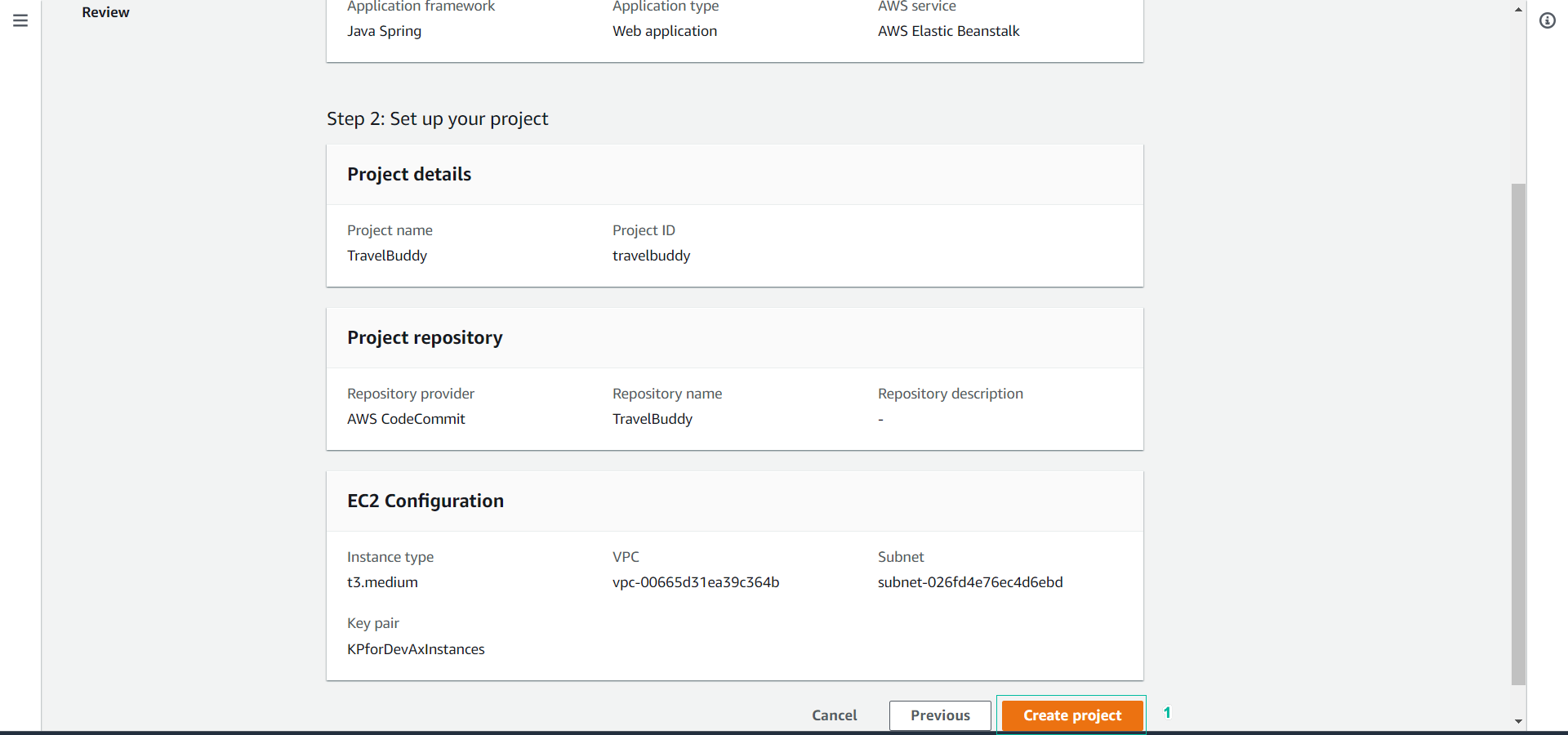Click the Project ID label
Image resolution: width=1568 pixels, height=735 pixels.
[644, 230]
